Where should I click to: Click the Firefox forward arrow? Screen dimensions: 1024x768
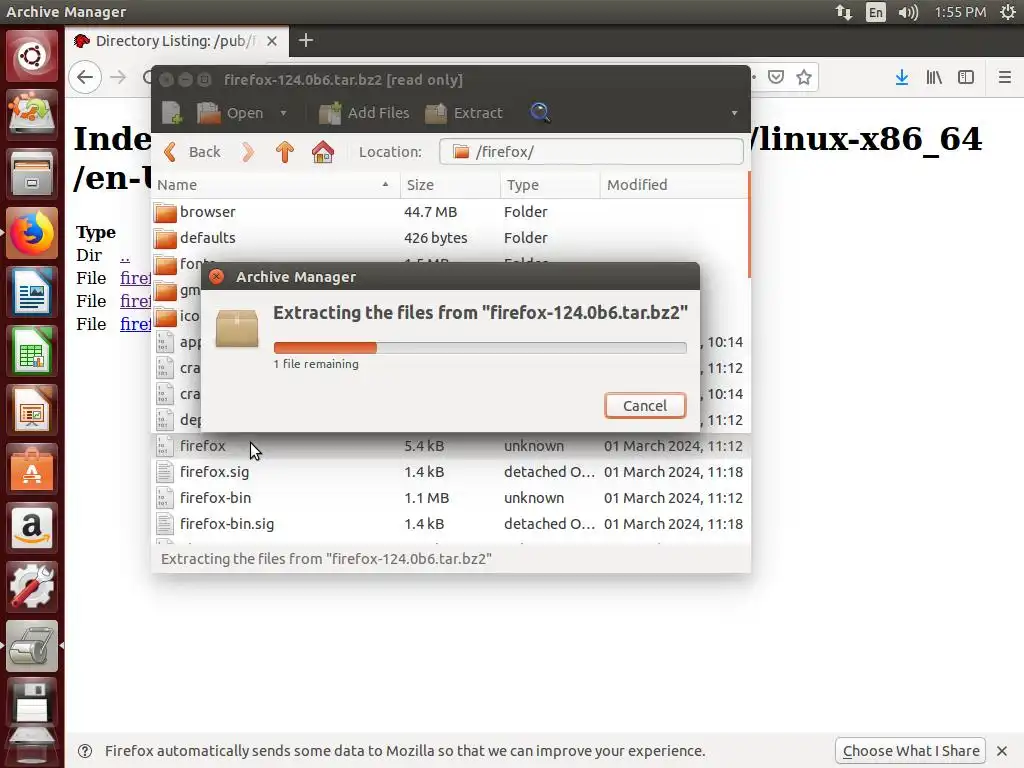point(118,77)
